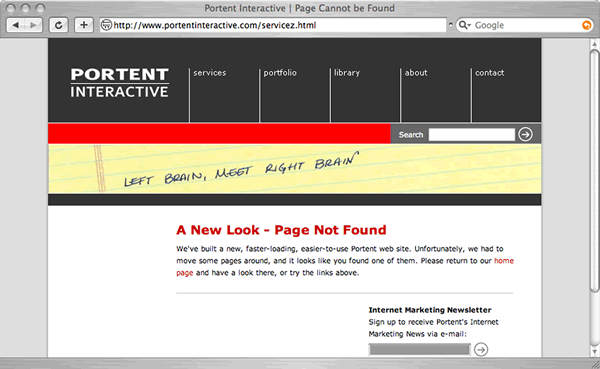Viewport: 600px width, 369px height.
Task: Open the portfolio navigation item
Action: (x=280, y=73)
